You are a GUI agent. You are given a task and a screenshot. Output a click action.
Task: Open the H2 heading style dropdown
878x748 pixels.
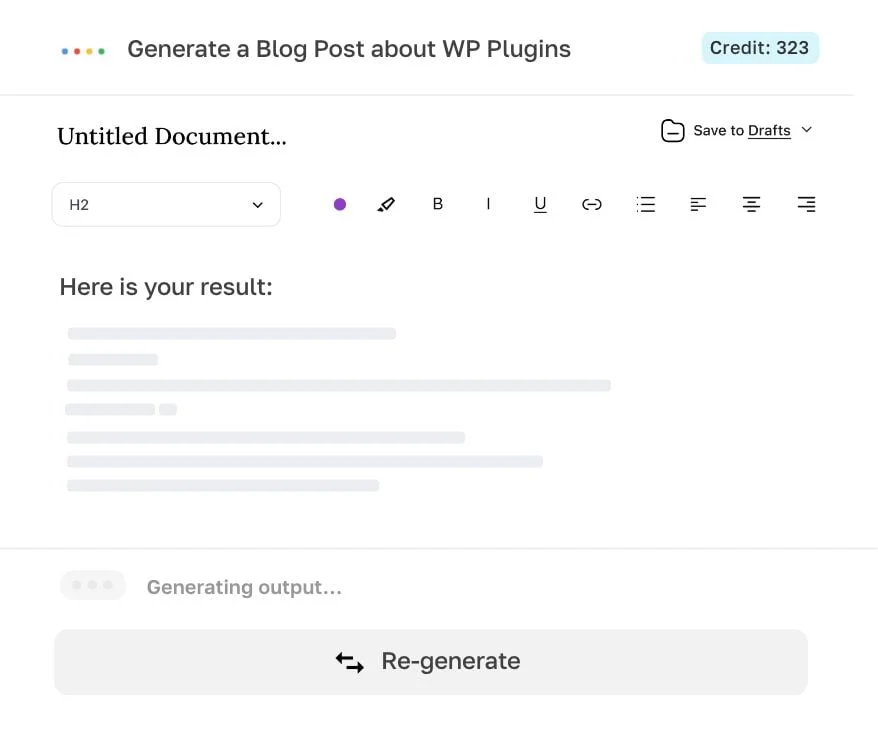coord(165,204)
